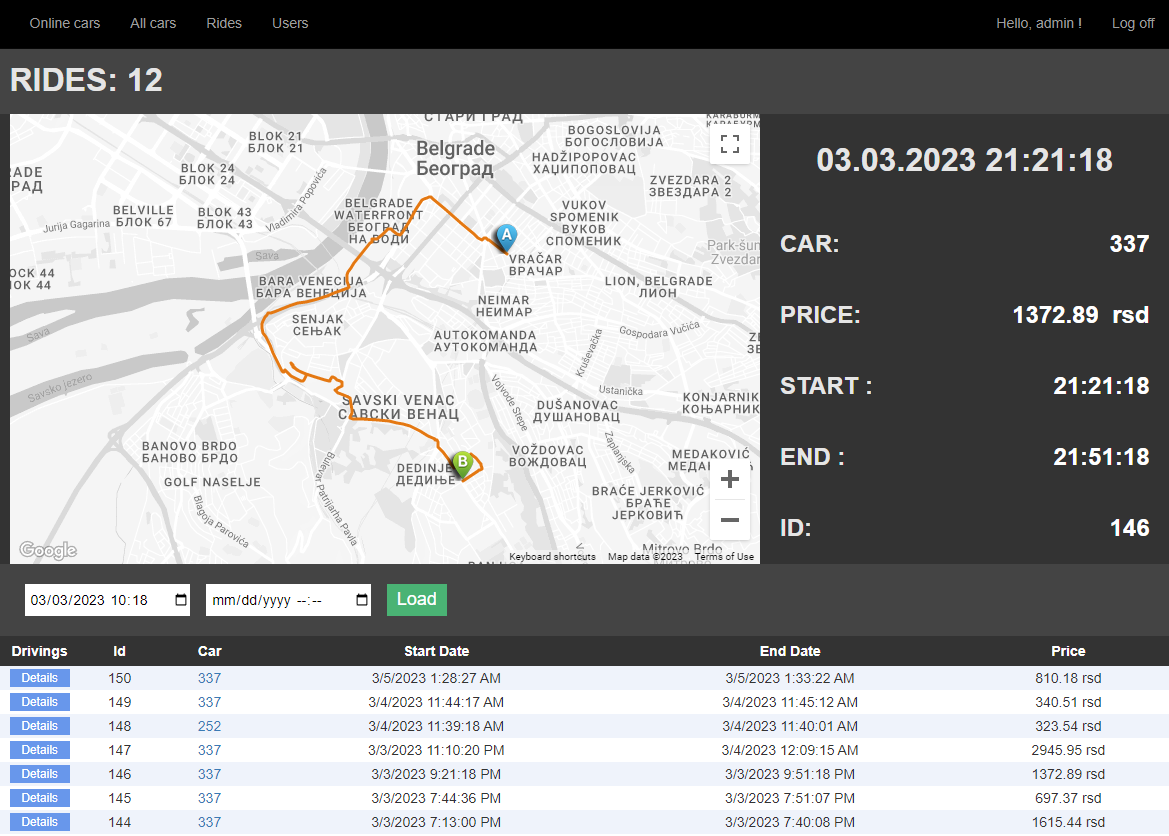The width and height of the screenshot is (1169, 836).
Task: Click the green B end marker
Action: click(x=462, y=465)
